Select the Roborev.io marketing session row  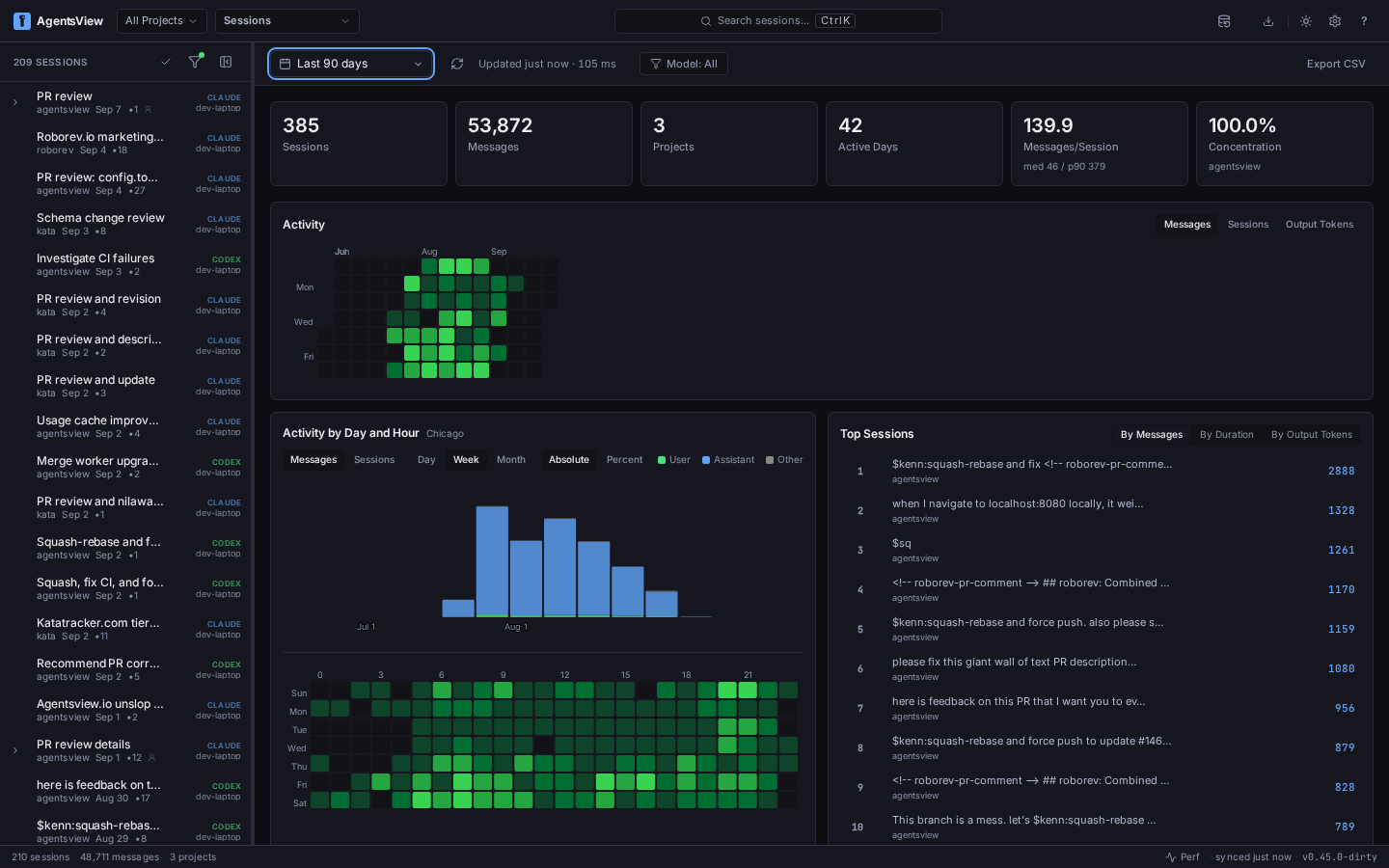point(126,143)
